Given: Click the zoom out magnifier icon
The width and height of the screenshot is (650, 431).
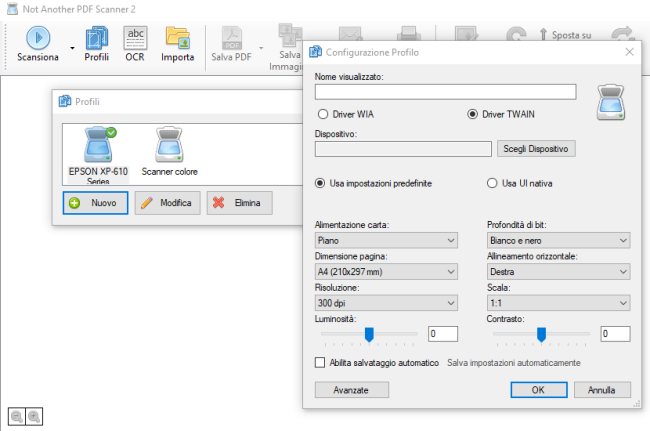Looking at the screenshot, I should pos(17,415).
